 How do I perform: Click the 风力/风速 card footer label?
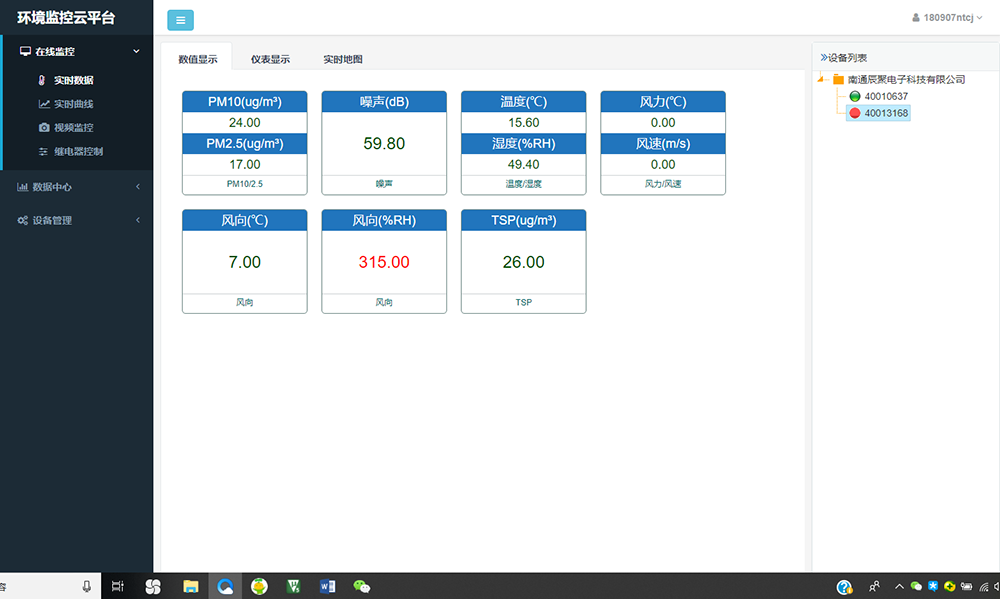(x=663, y=184)
